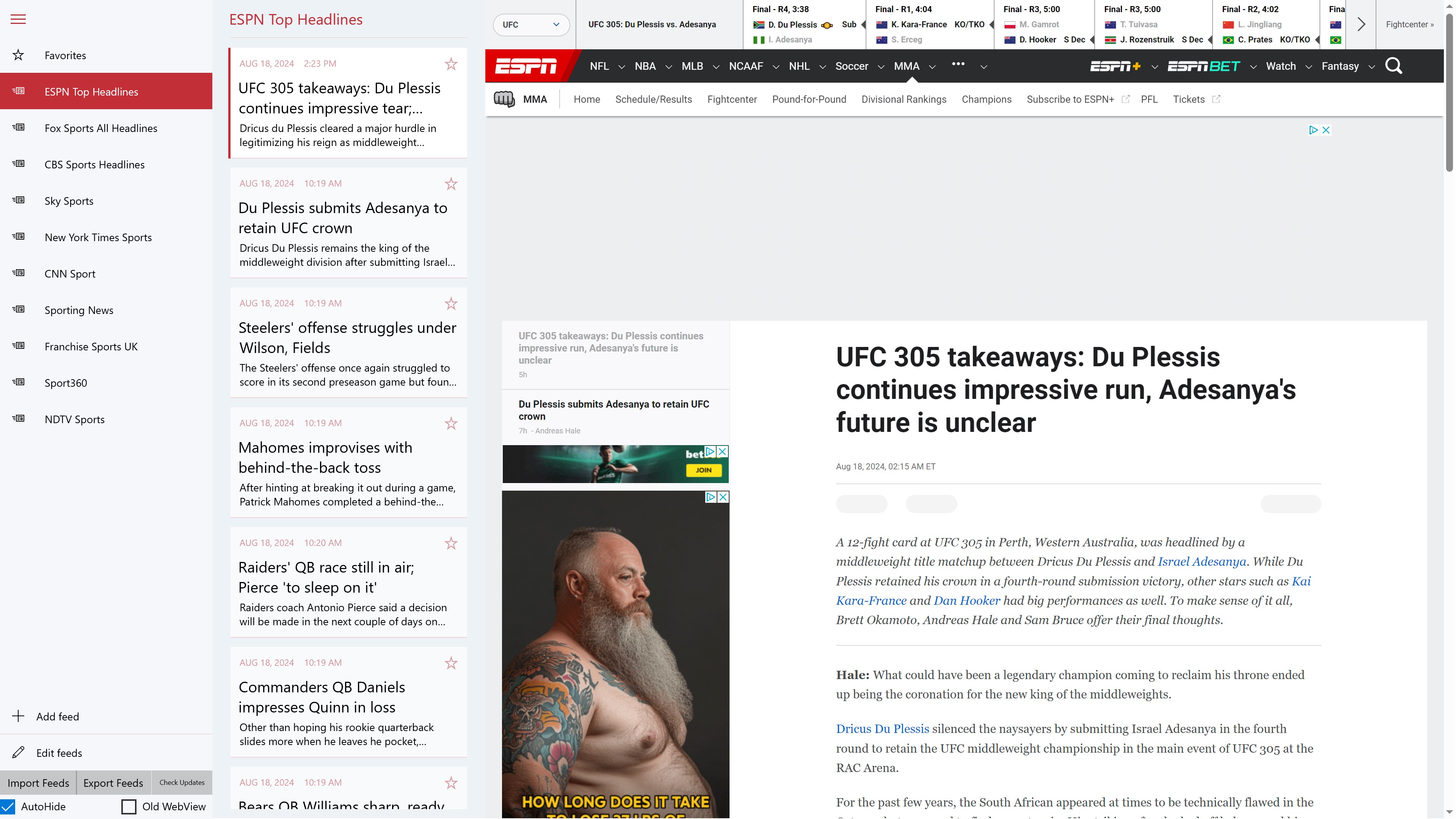Viewport: 1456px width, 819px height.
Task: Click the Export Feeds button
Action: [x=113, y=783]
